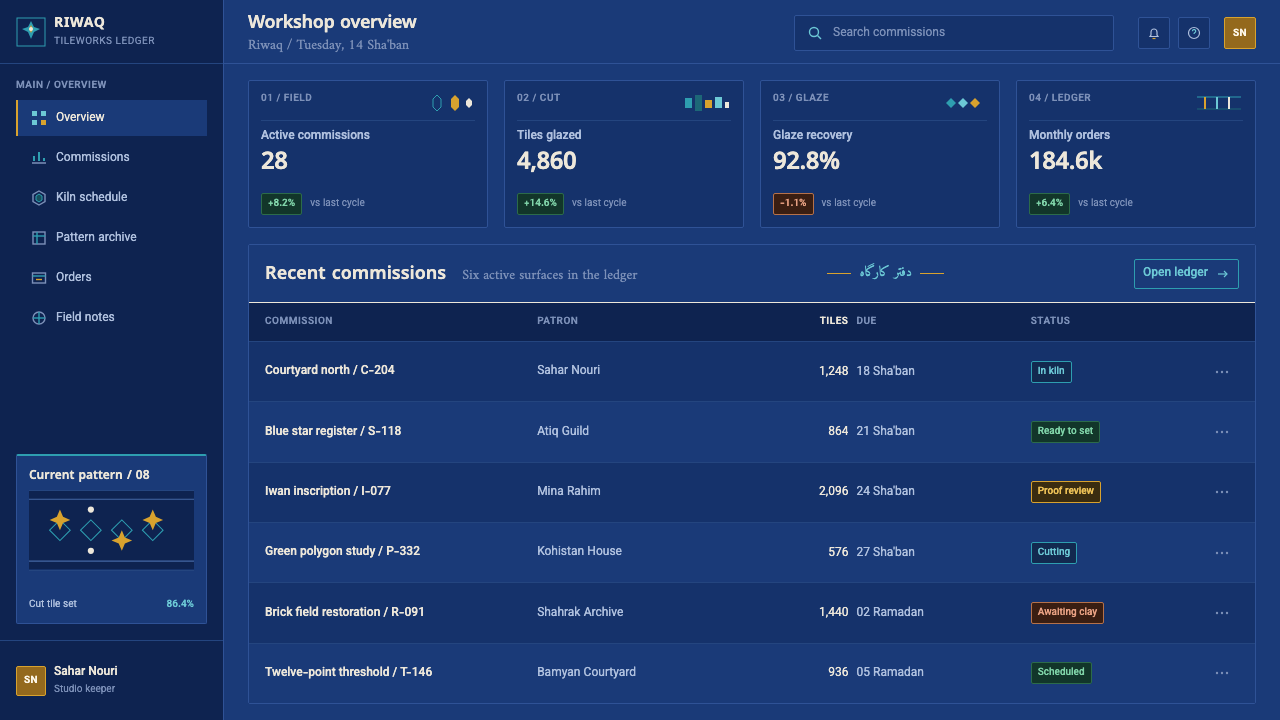
Task: Open the SN profile avatar in header
Action: pyautogui.click(x=1240, y=33)
